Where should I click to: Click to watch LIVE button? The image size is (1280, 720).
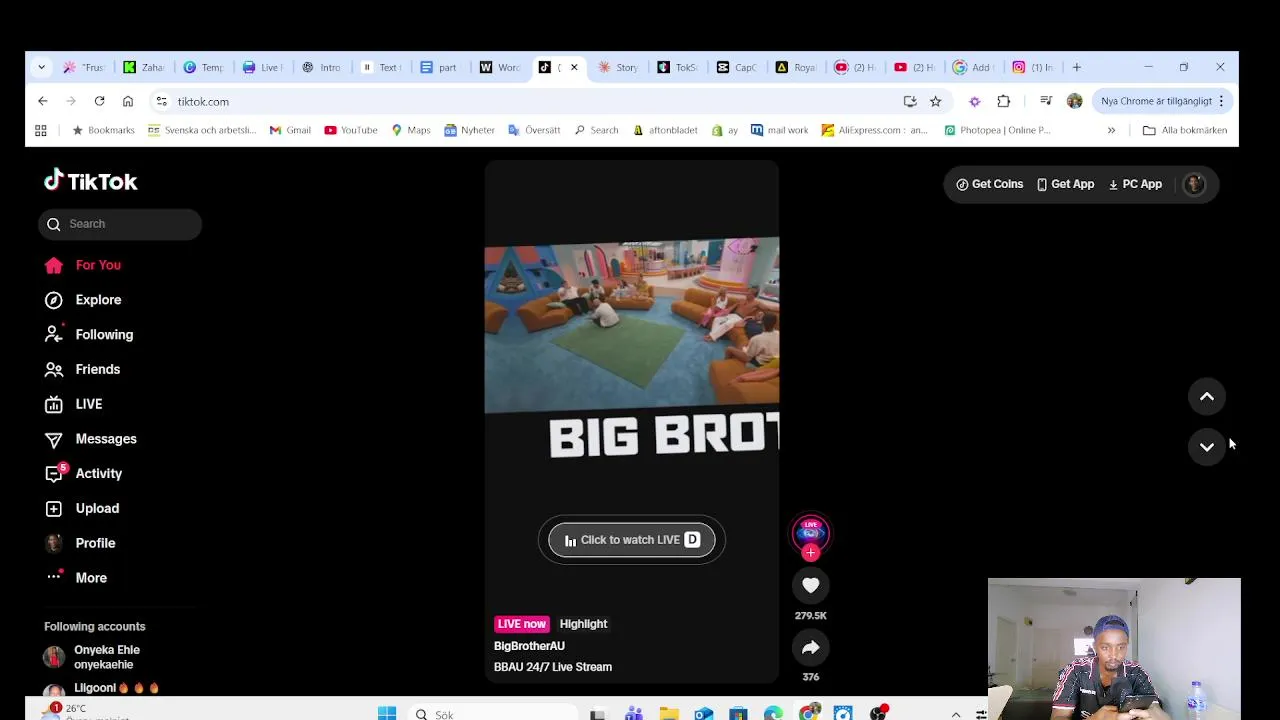[632, 540]
